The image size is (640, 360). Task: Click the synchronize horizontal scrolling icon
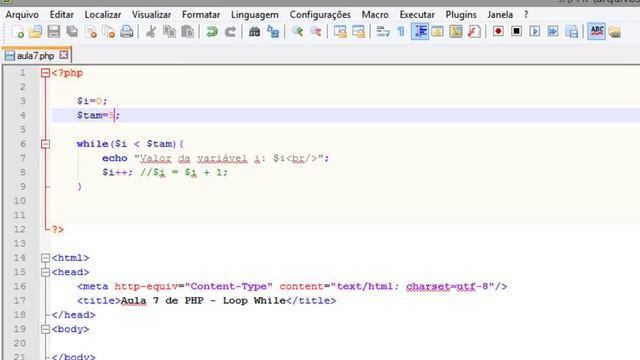click(358, 32)
